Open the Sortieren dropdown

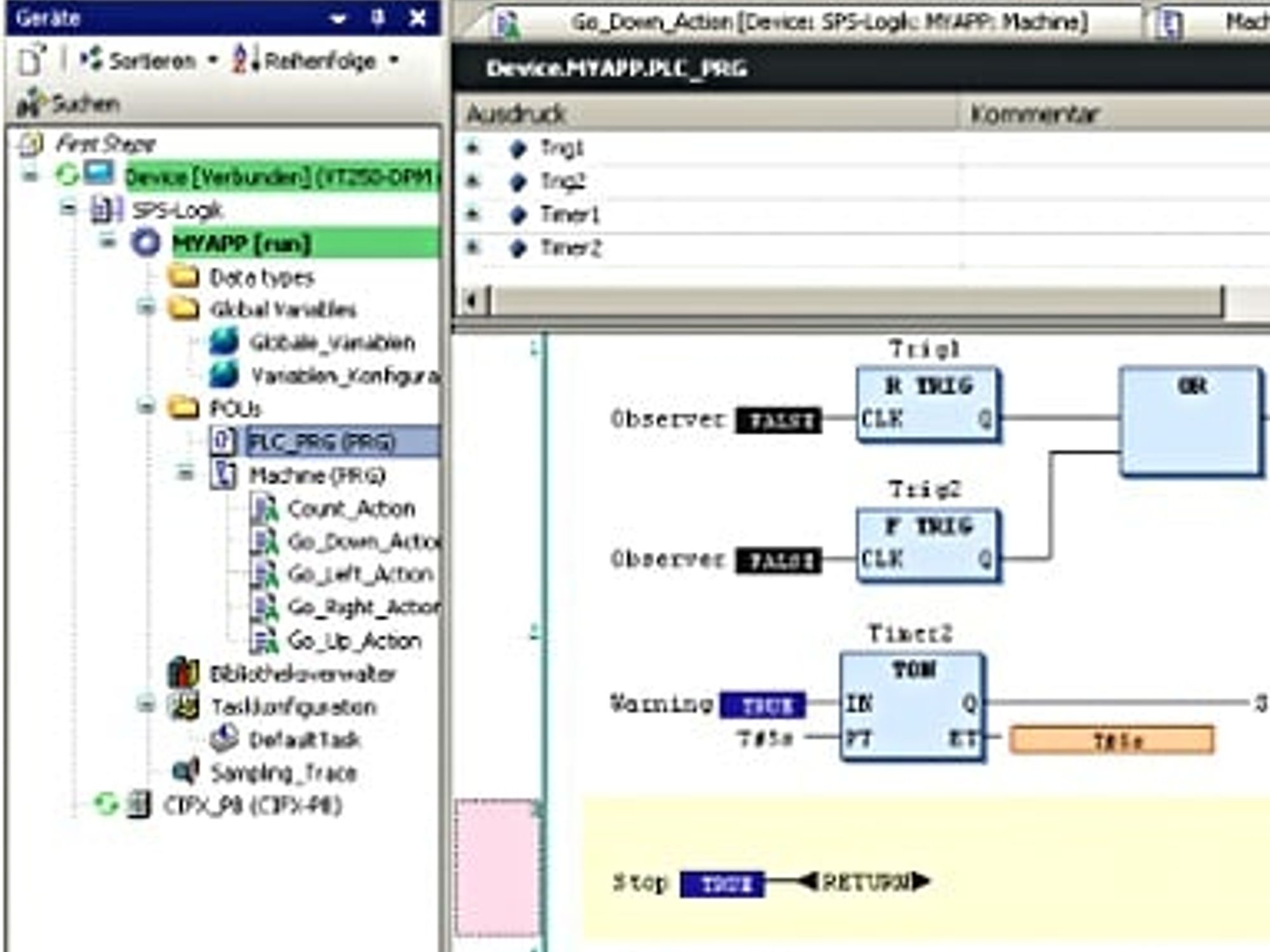coord(150,60)
